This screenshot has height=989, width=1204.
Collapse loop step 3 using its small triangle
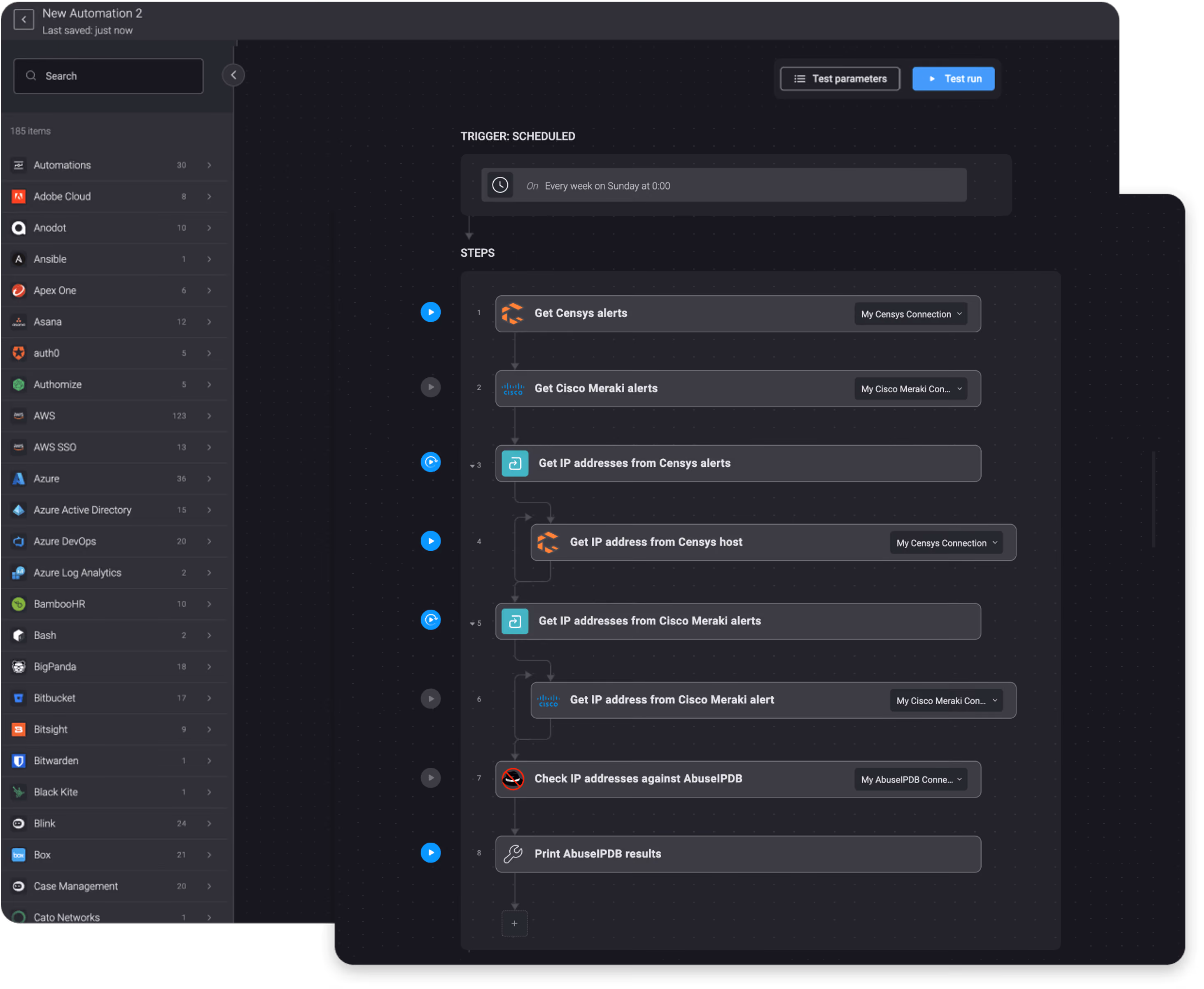tap(472, 466)
